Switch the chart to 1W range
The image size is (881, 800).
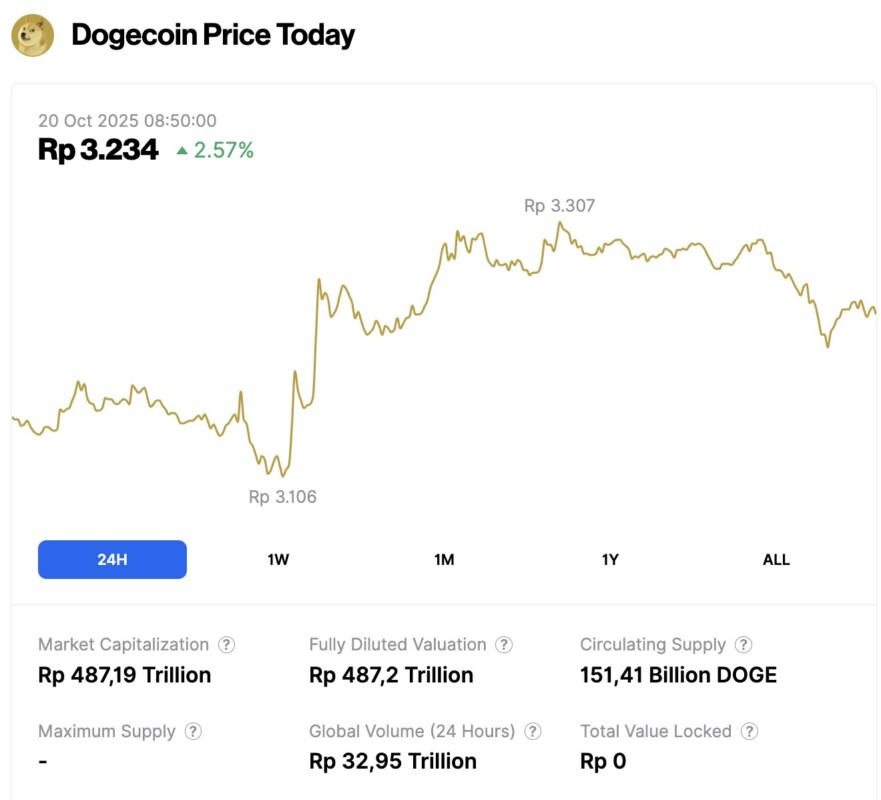[278, 559]
